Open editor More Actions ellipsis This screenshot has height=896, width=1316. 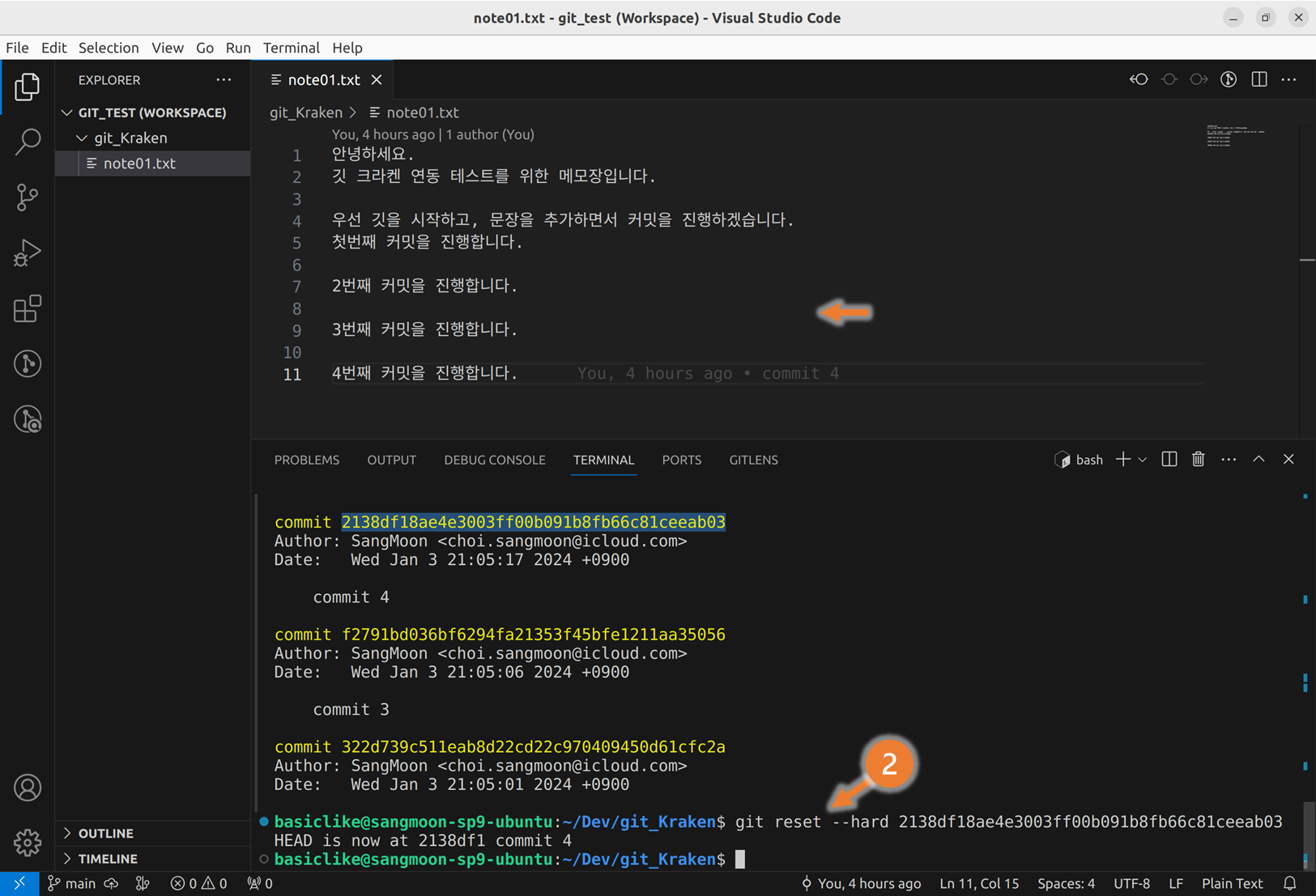click(x=1288, y=79)
